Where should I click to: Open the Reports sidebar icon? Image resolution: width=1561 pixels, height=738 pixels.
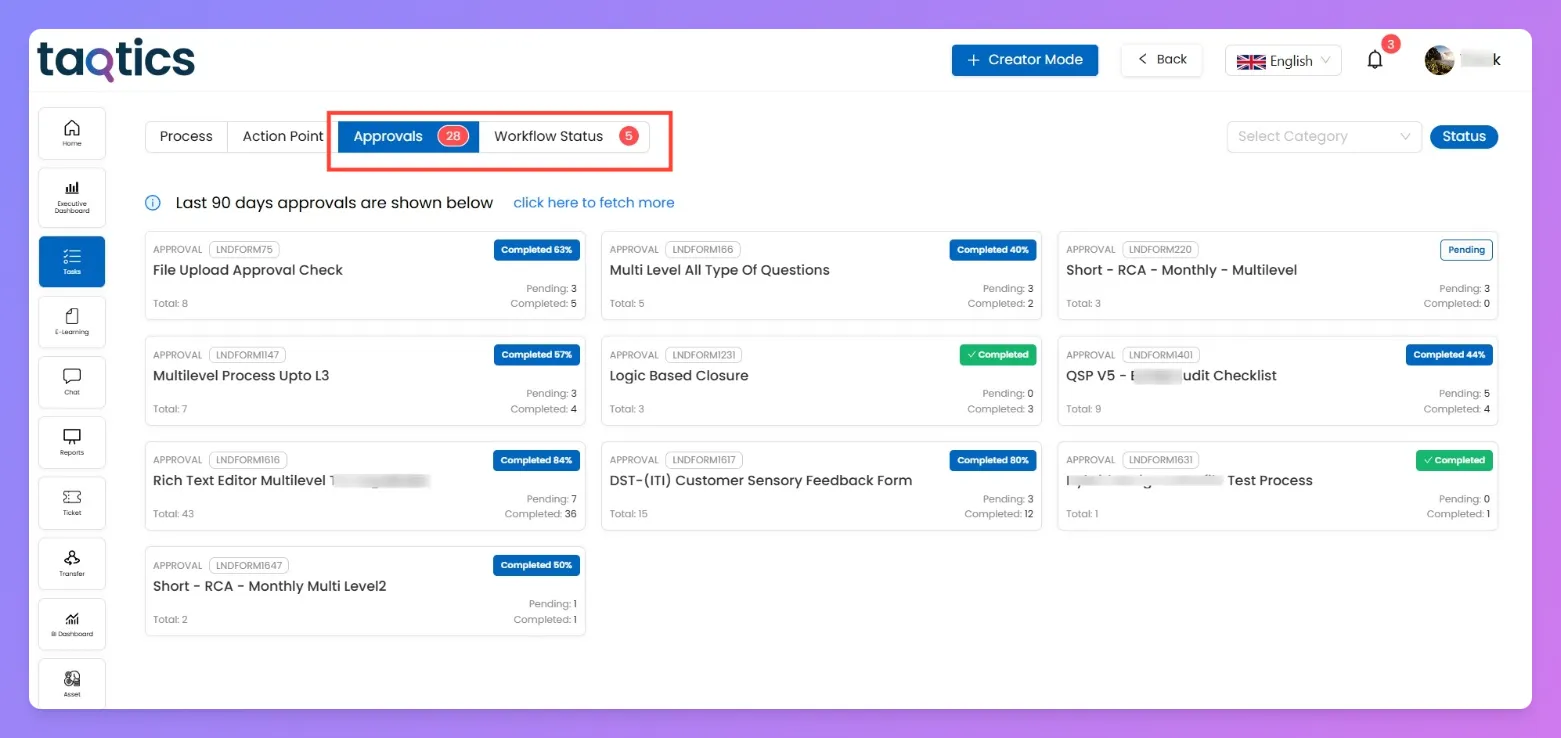click(x=71, y=442)
